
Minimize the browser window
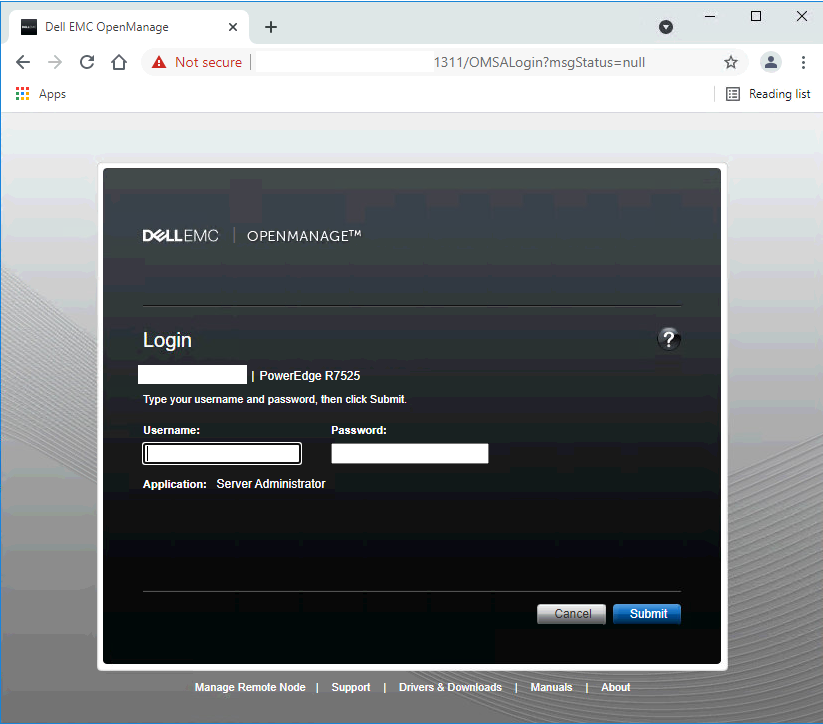click(710, 16)
